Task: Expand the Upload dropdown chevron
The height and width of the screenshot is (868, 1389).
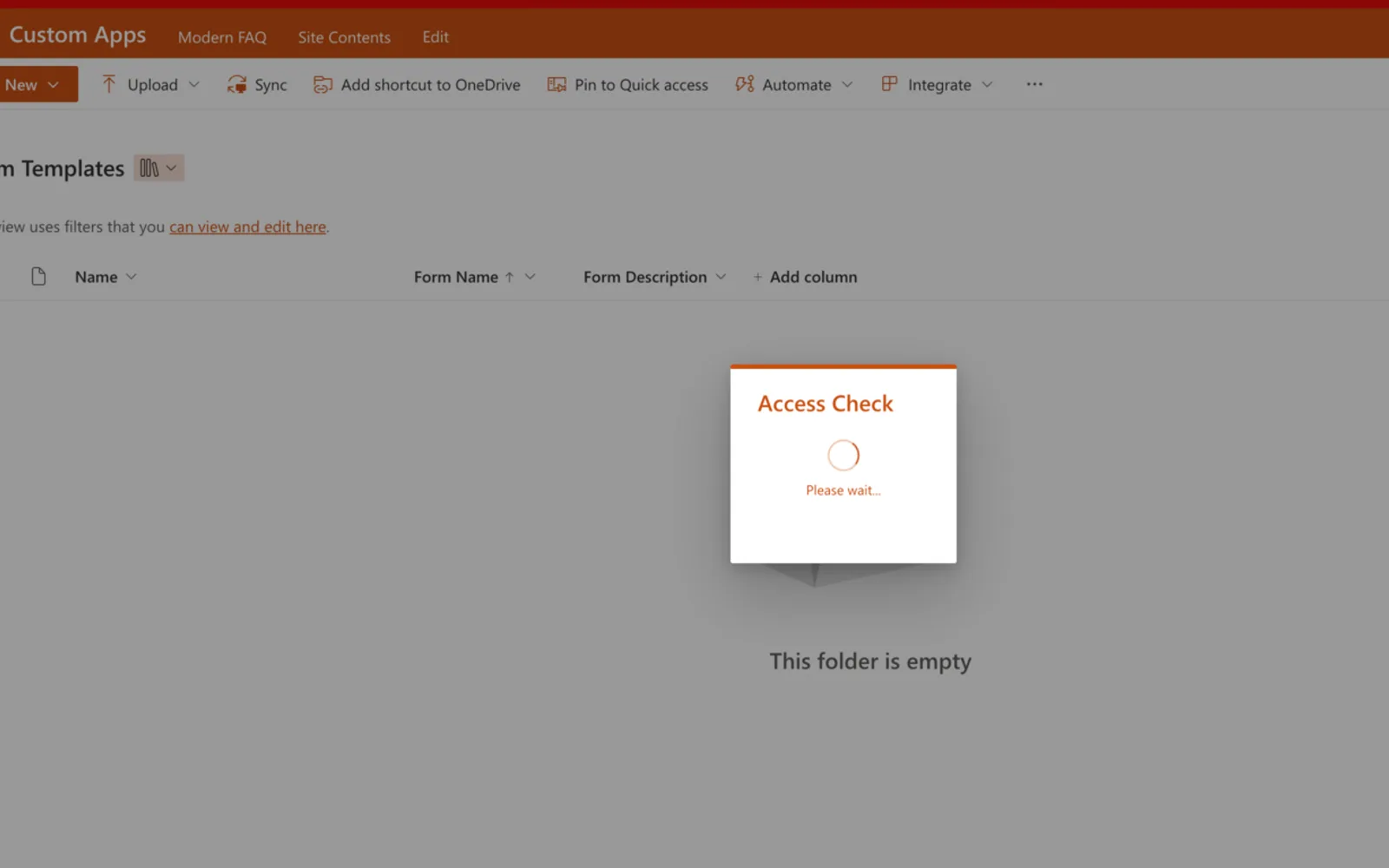Action: point(194,84)
